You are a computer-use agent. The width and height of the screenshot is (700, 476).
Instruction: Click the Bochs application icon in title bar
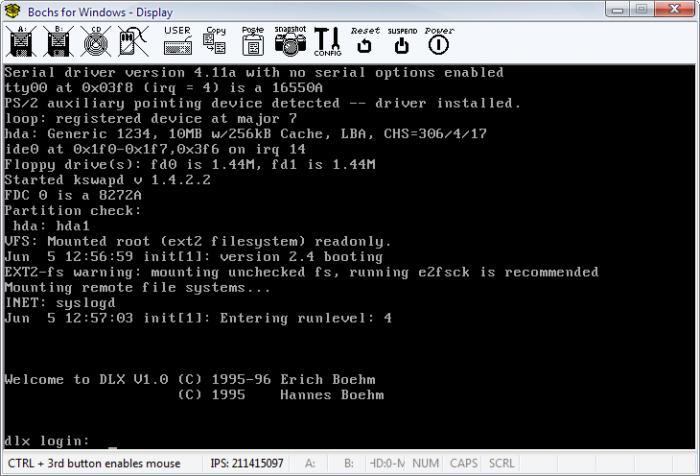(x=12, y=11)
